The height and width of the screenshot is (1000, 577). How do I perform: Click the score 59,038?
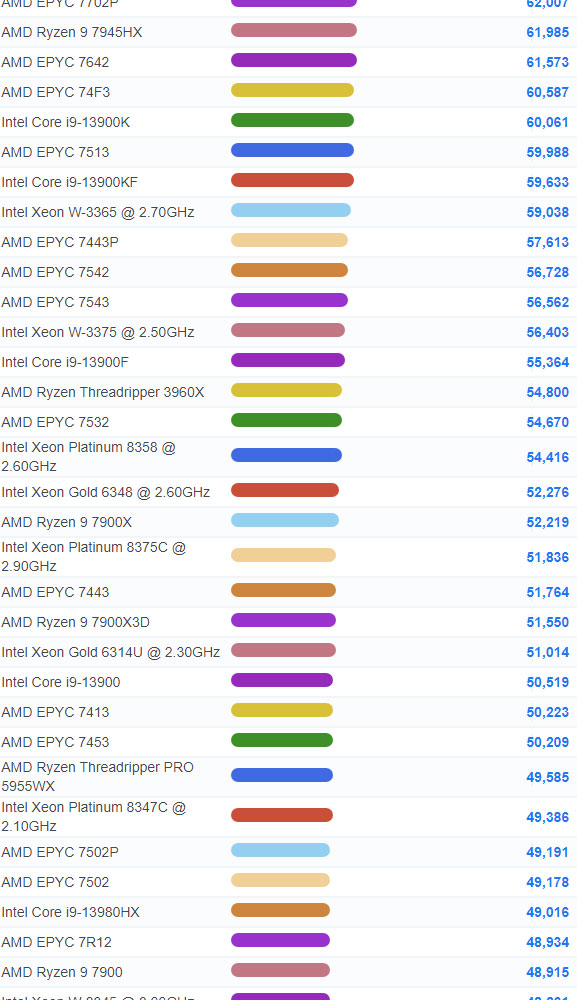[547, 212]
